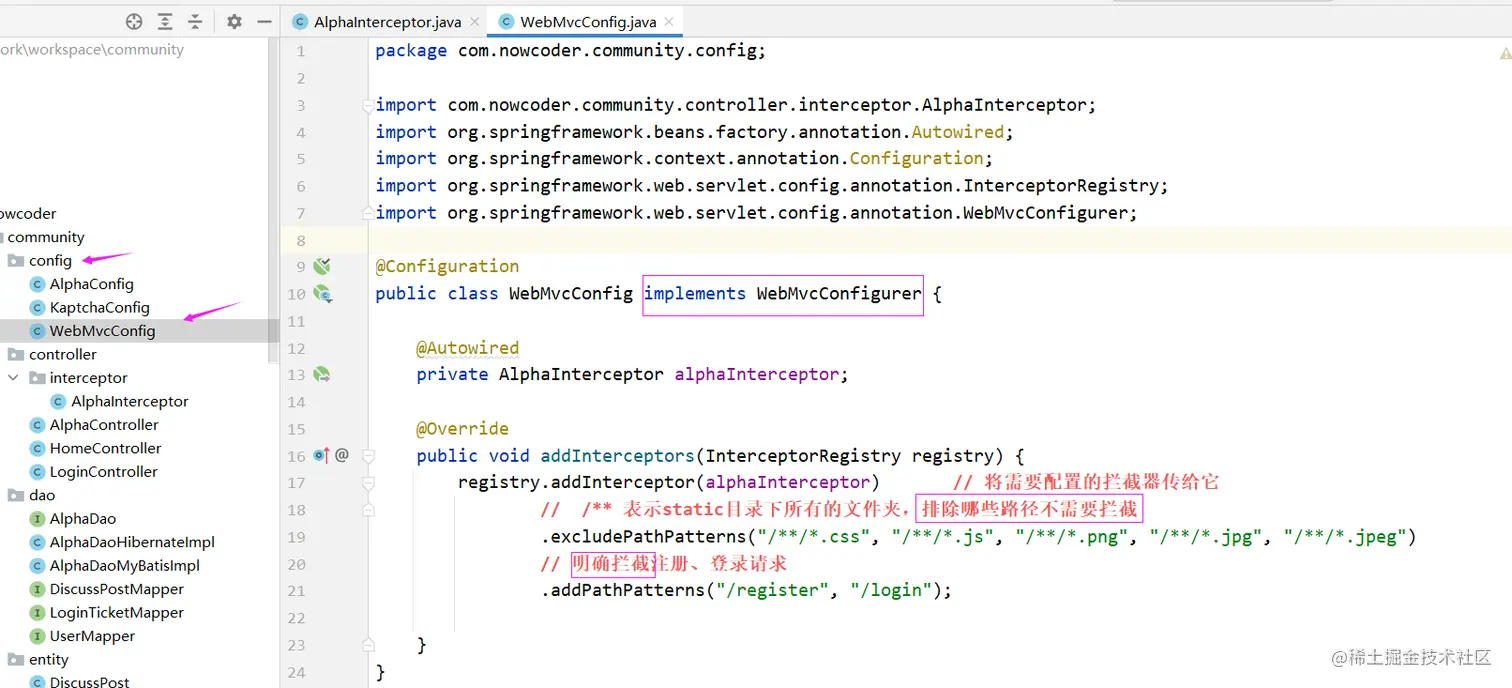Click the @Override annotation on line 15
The height and width of the screenshot is (688, 1512).
(x=463, y=429)
